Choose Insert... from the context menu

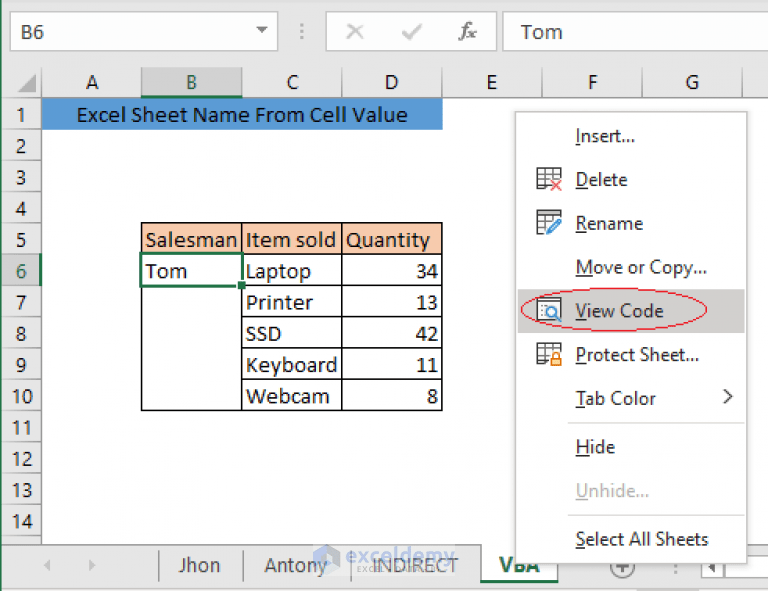coord(605,136)
